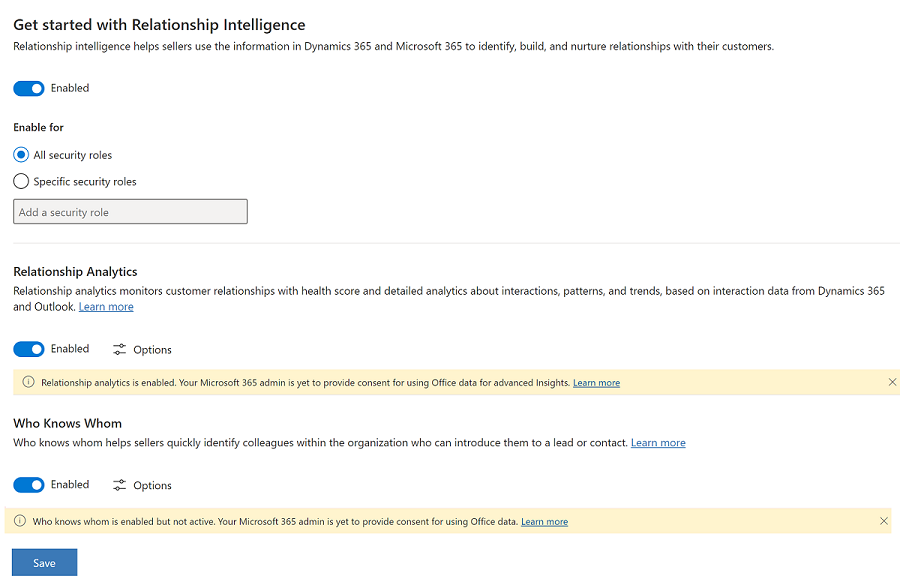
Task: Close the Who knows whom warning banner
Action: coord(883,521)
